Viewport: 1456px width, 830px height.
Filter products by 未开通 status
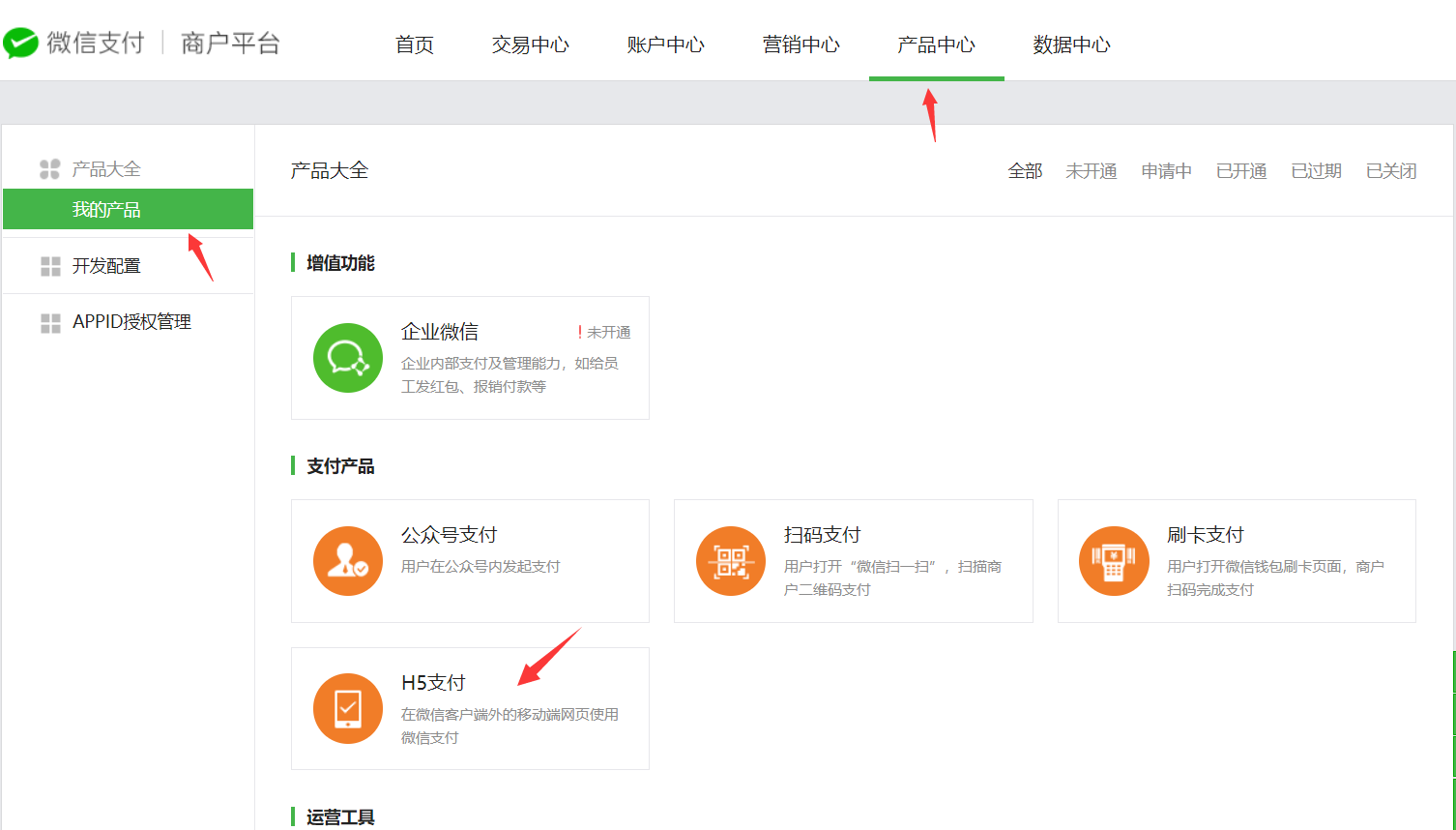pyautogui.click(x=1092, y=171)
